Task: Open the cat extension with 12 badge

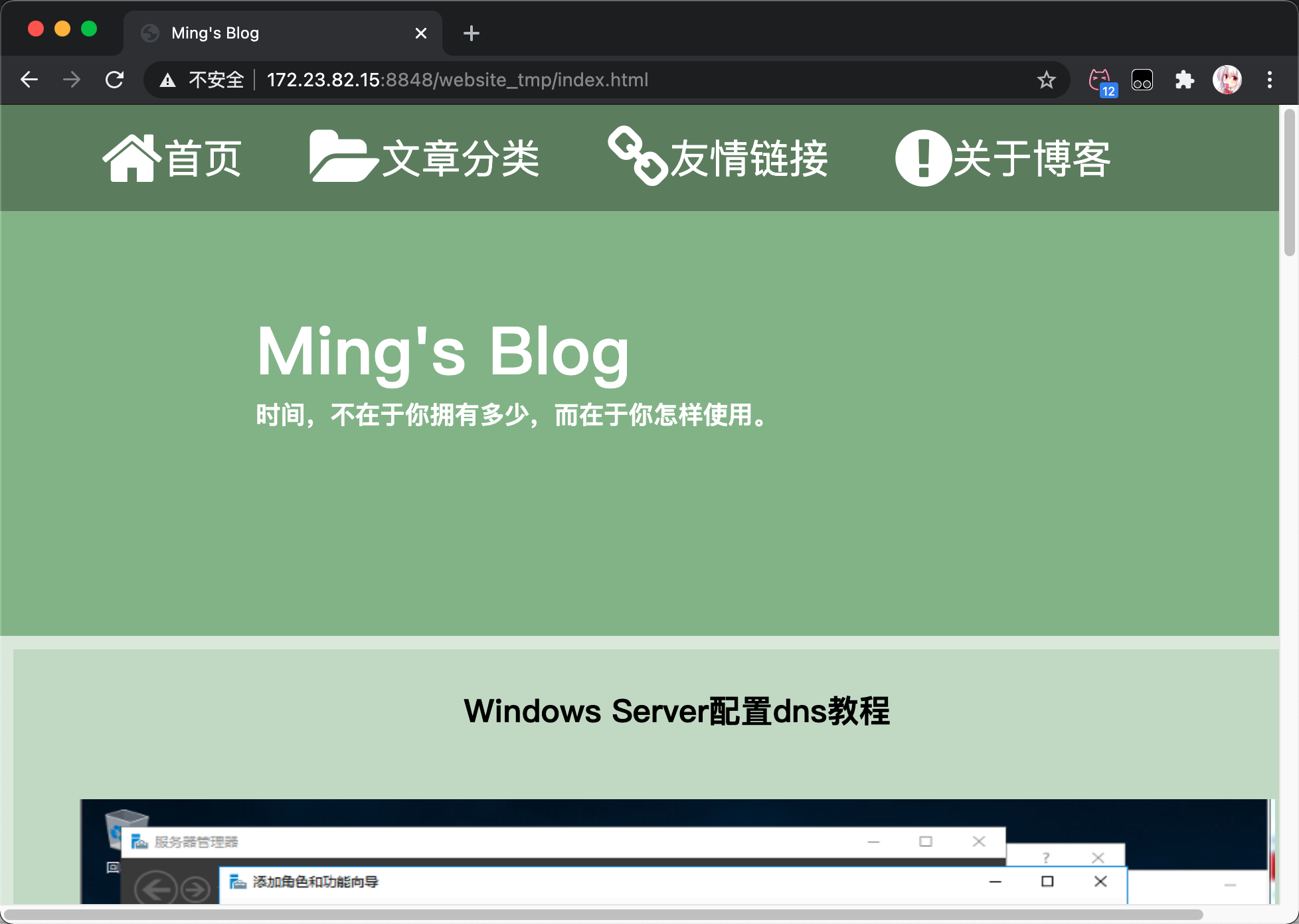Action: 1100,80
